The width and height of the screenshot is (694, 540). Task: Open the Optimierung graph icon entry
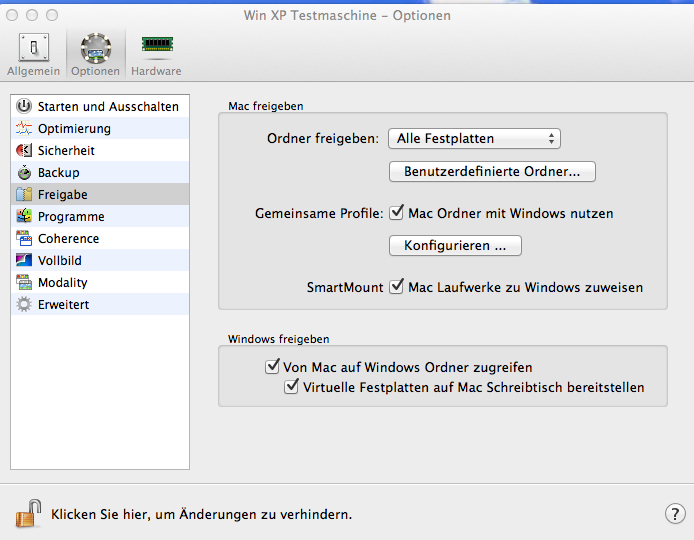(24, 128)
